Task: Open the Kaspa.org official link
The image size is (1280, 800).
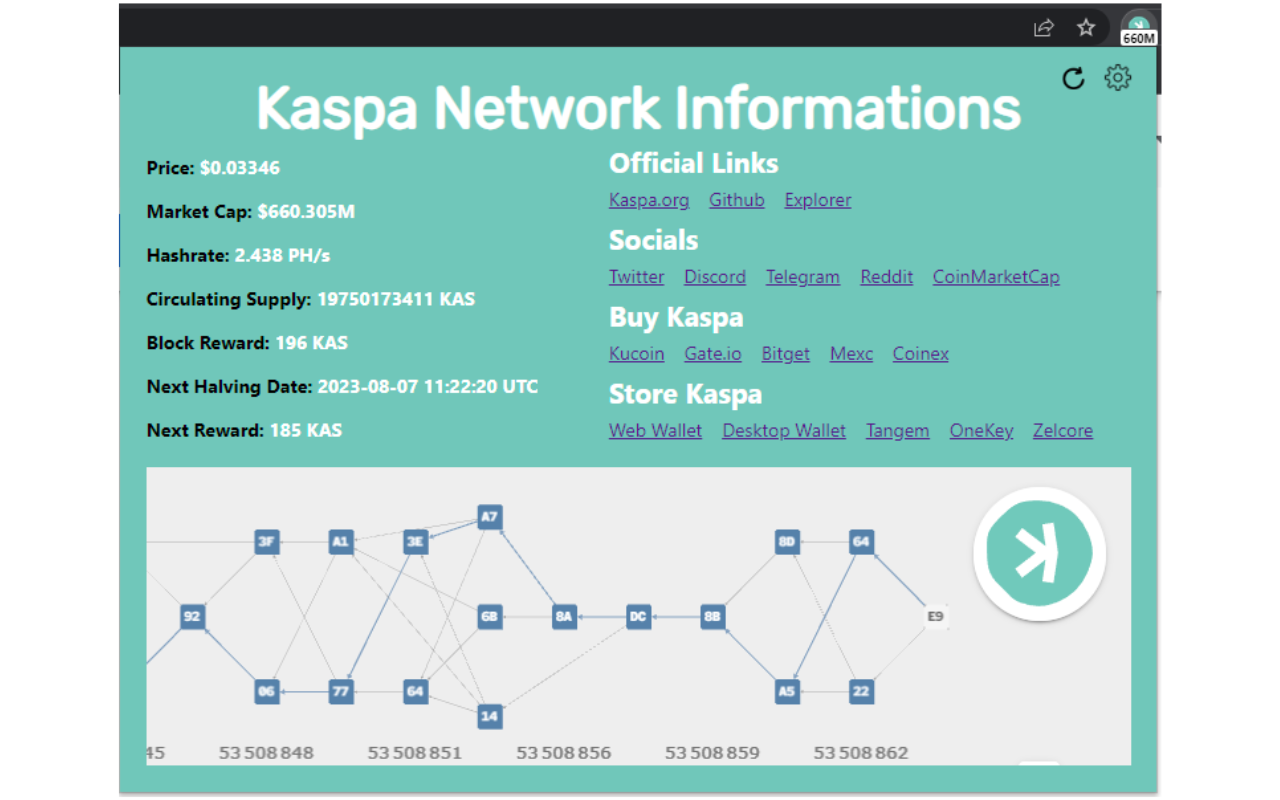Action: [648, 200]
